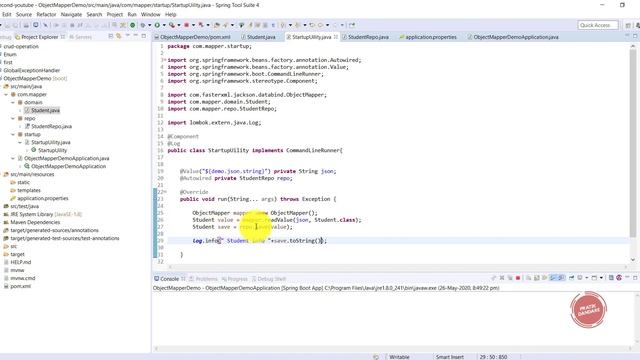Open the Window menu
640x360 pixels.
click(x=151, y=14)
